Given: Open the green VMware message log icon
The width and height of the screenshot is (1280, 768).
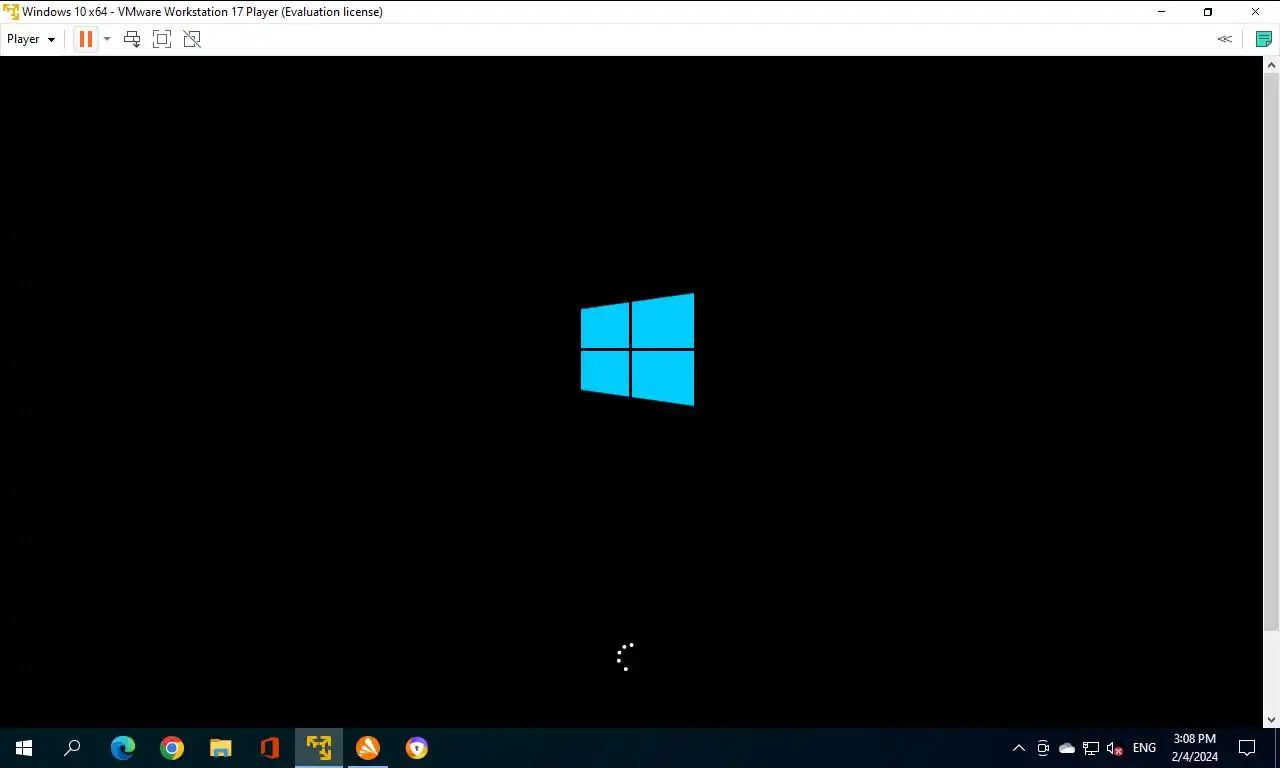Looking at the screenshot, I should tap(1264, 39).
